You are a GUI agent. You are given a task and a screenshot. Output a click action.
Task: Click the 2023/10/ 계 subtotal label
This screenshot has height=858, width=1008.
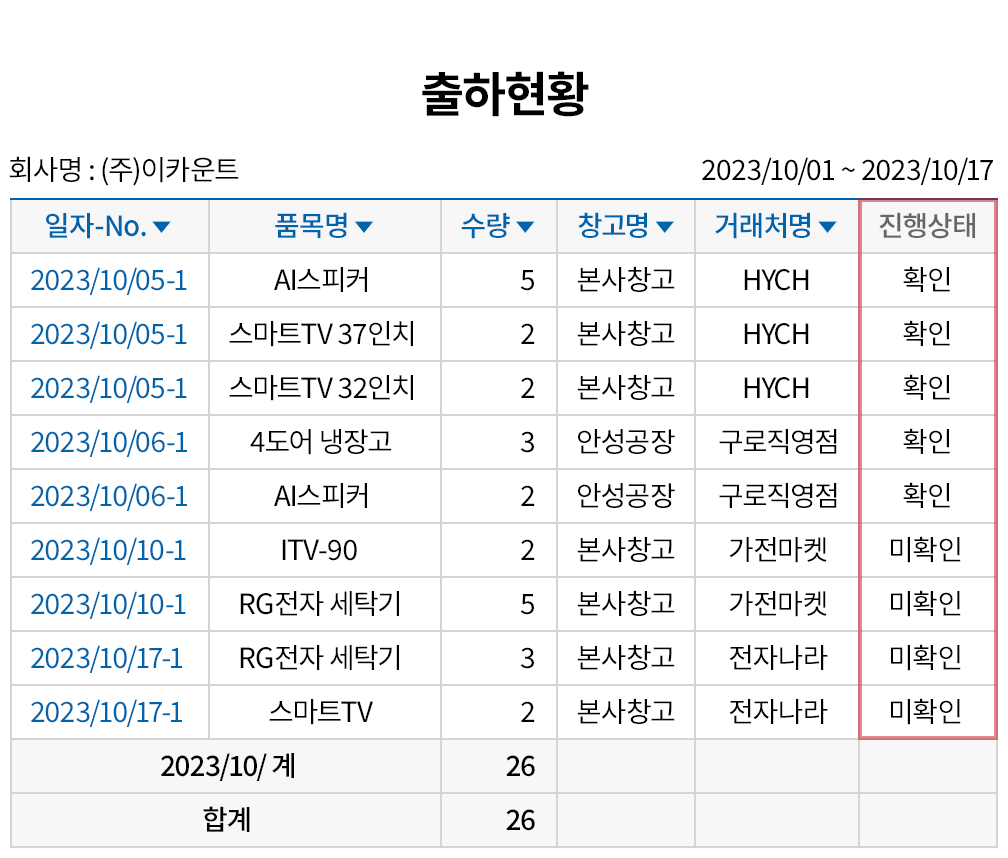tap(226, 767)
